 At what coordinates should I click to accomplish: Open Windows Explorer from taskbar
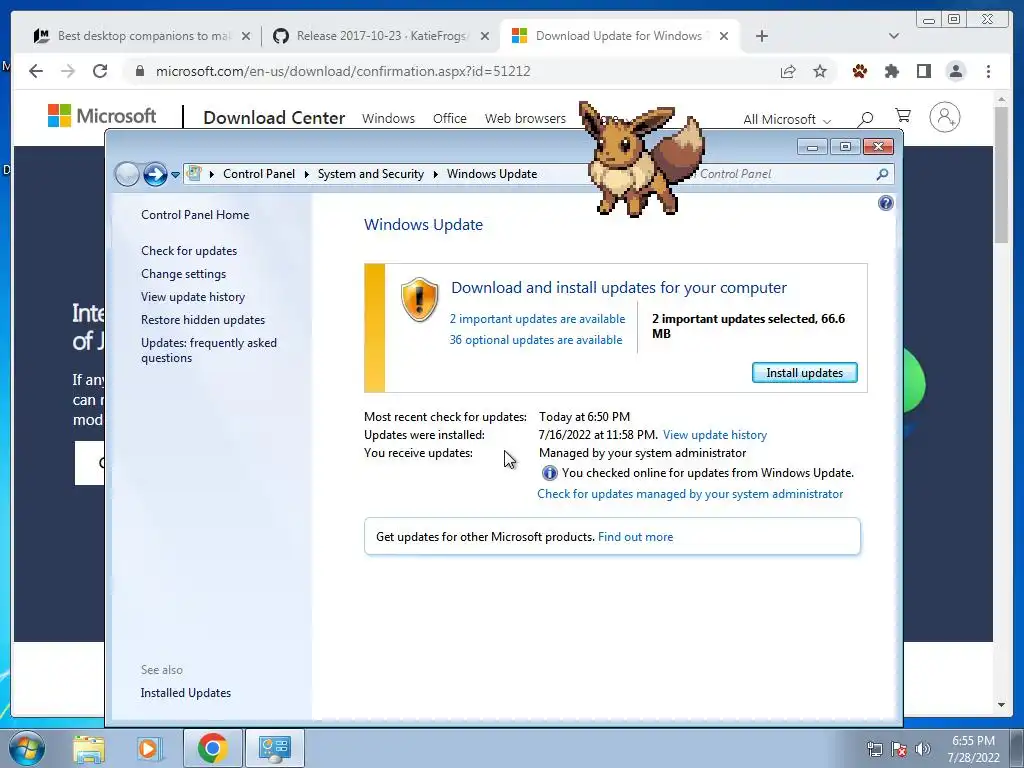click(89, 748)
